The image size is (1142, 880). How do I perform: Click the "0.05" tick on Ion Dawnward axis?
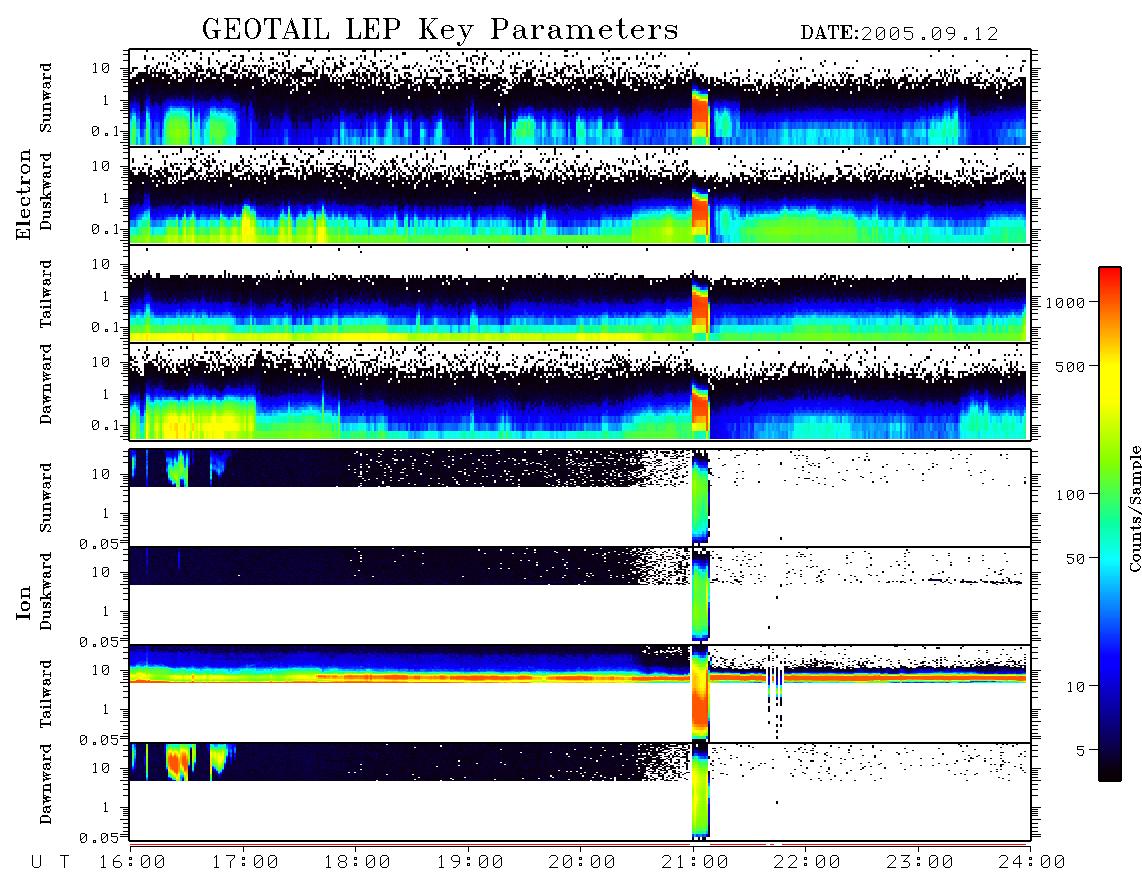coord(98,838)
